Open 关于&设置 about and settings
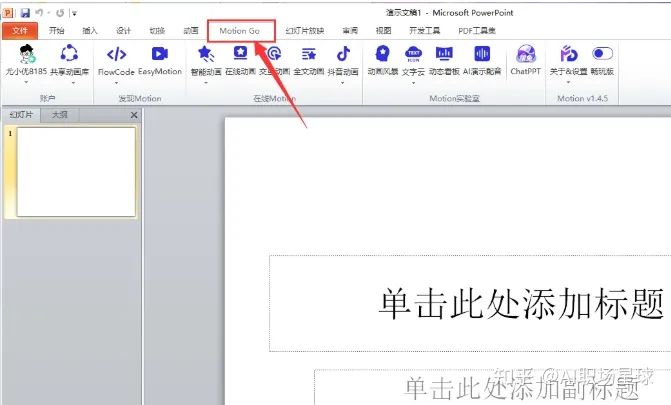This screenshot has height=405, width=671. point(569,54)
